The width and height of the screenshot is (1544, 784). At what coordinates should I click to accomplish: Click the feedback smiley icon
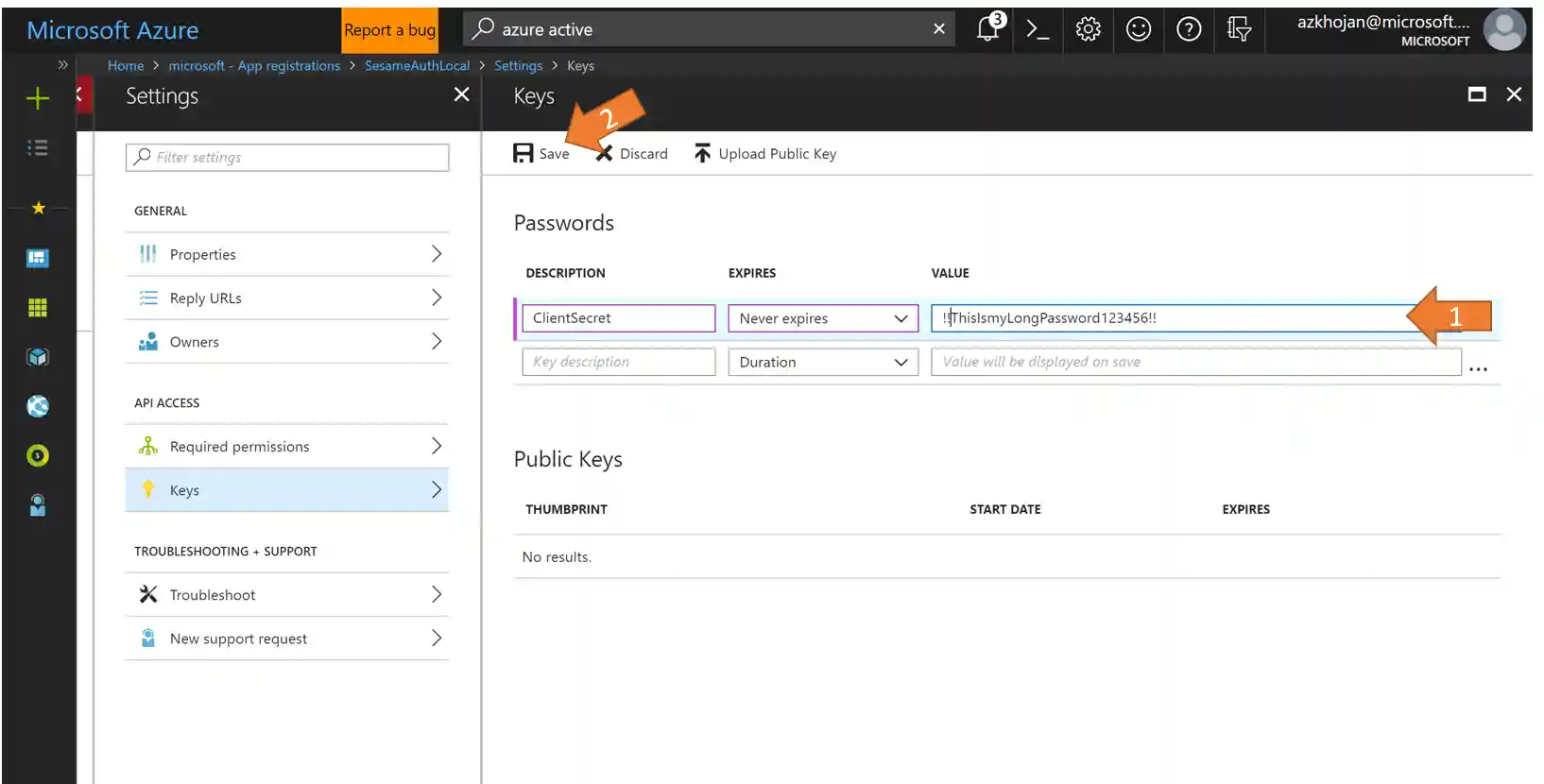[1139, 29]
